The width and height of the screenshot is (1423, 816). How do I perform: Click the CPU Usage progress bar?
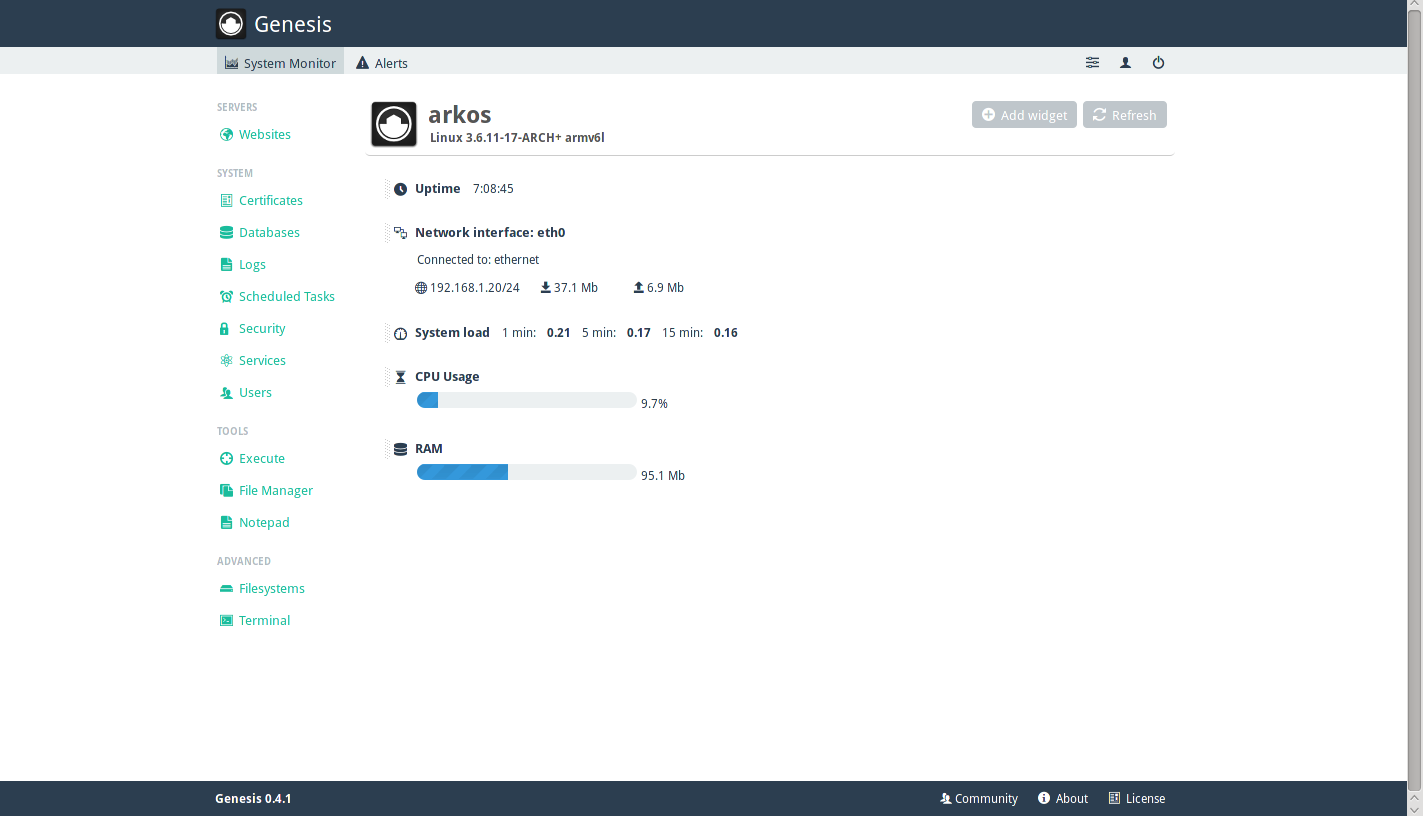(x=526, y=400)
